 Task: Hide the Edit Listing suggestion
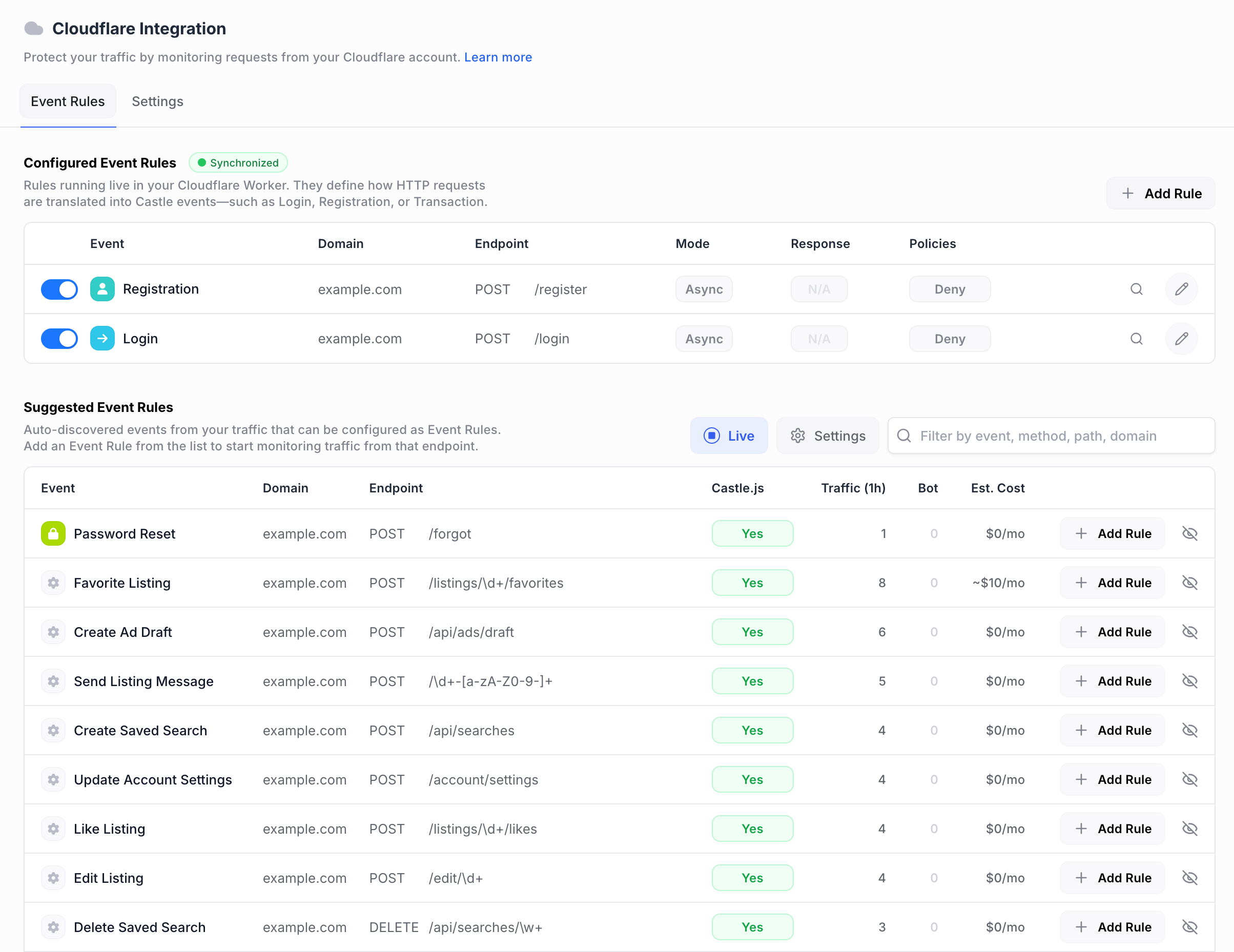(1189, 877)
